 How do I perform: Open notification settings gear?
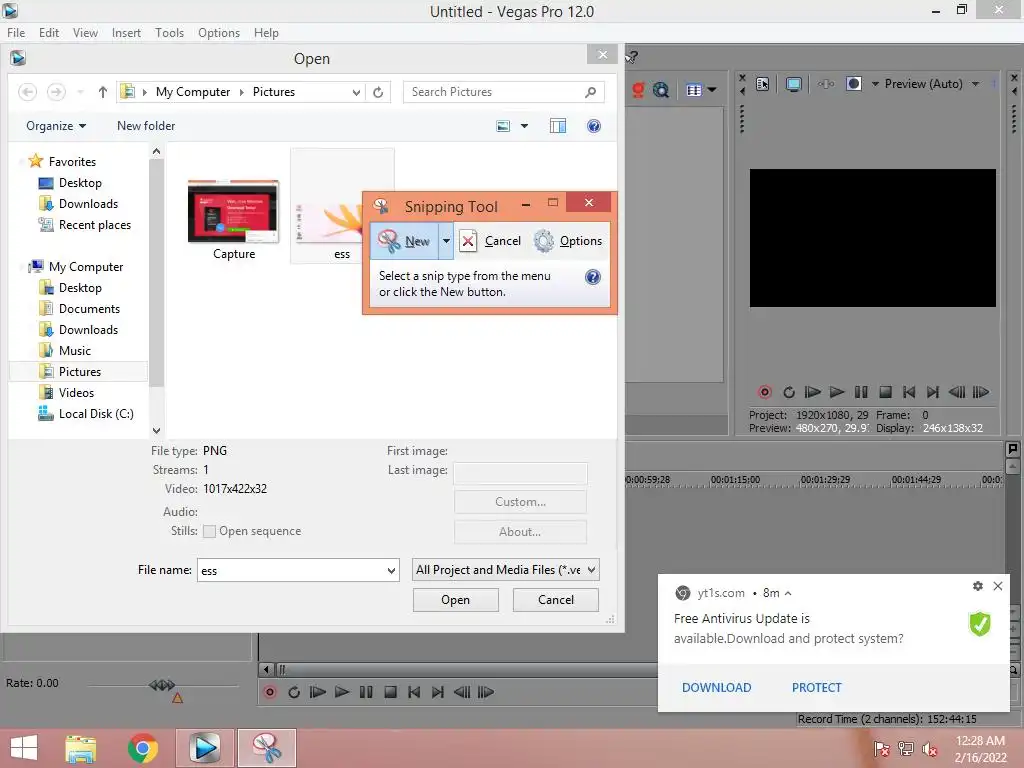977,586
